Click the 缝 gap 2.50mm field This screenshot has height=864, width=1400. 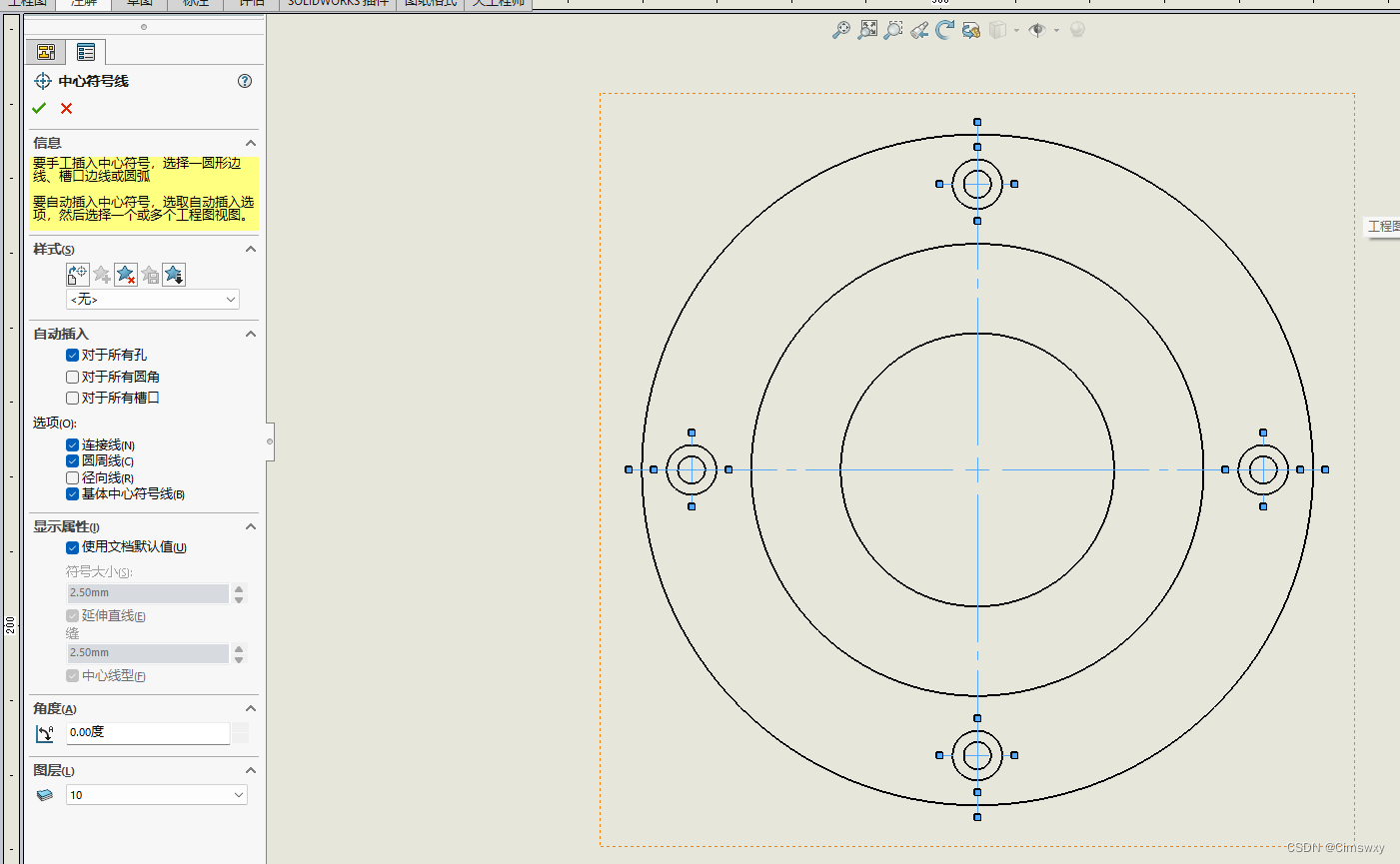(148, 653)
